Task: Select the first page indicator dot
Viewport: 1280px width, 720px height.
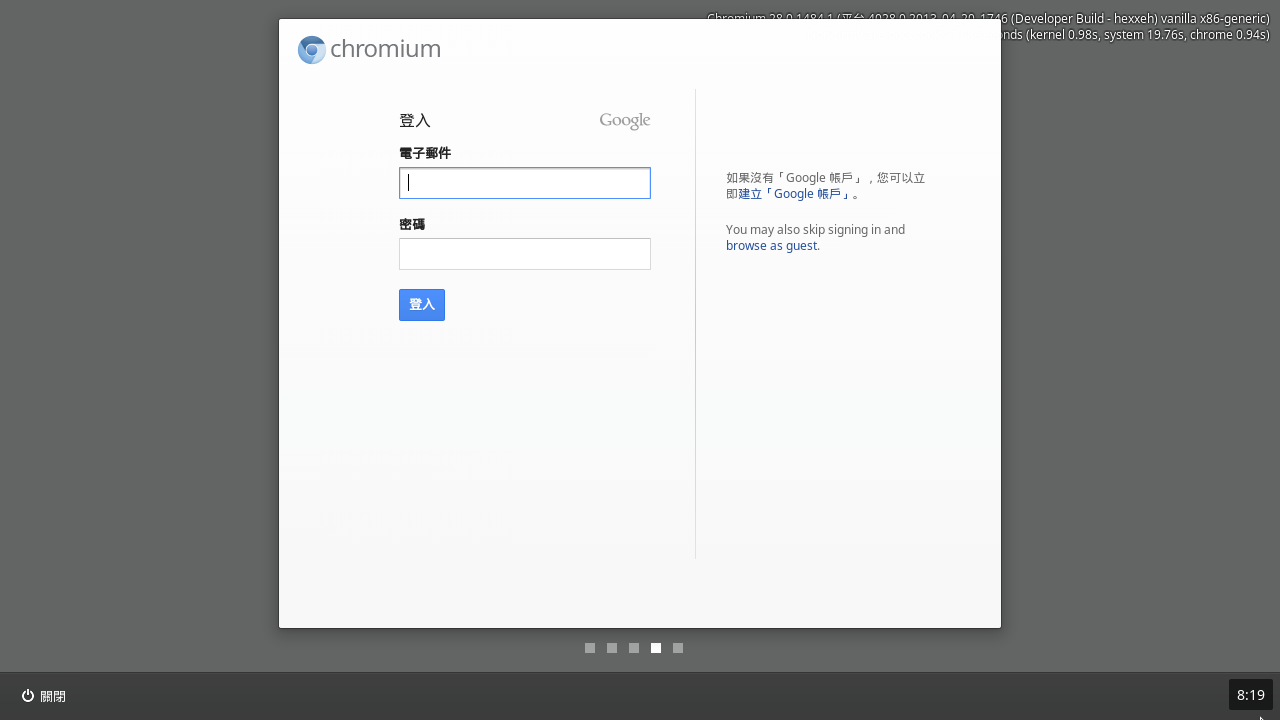Action: (590, 648)
